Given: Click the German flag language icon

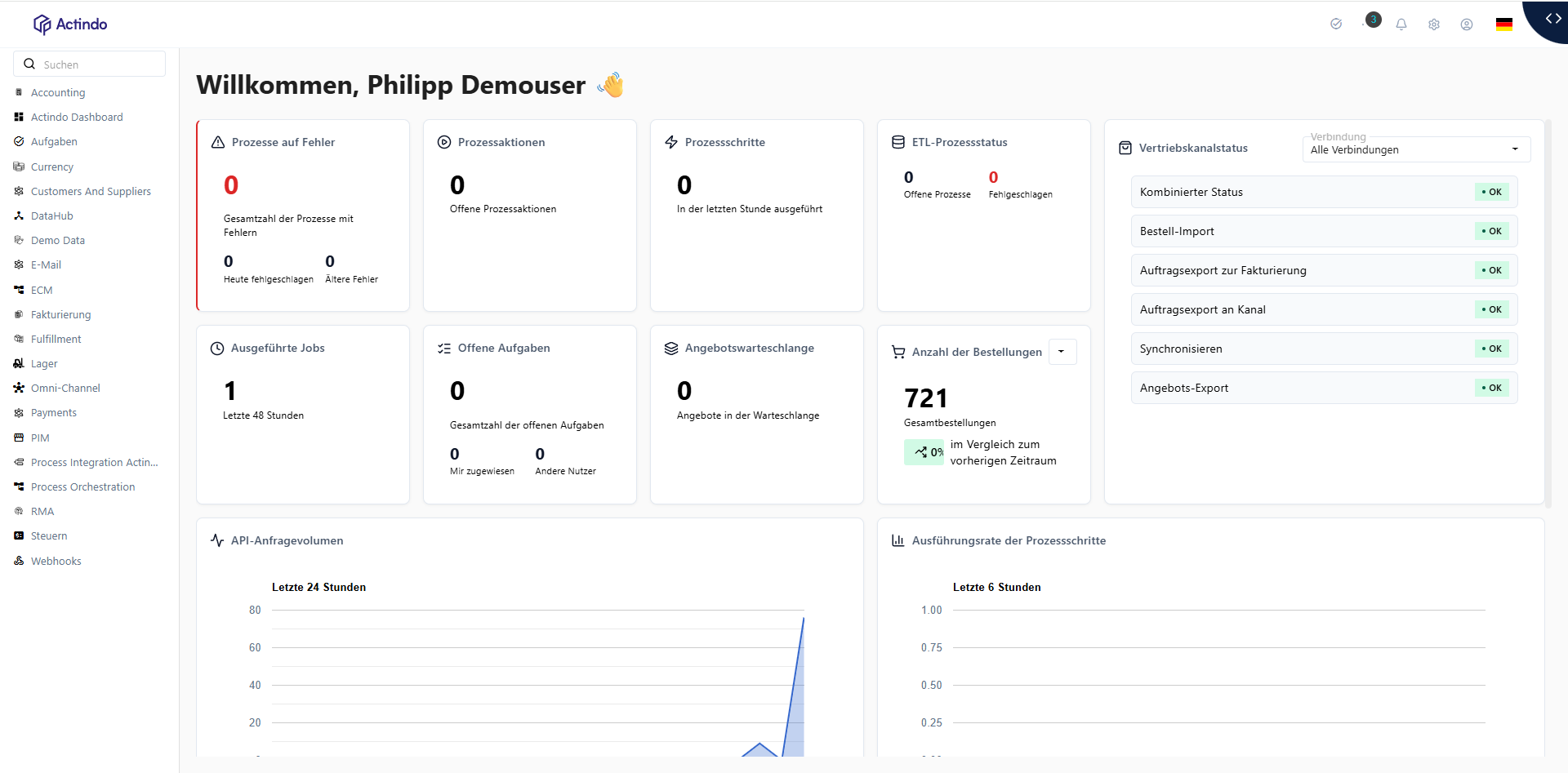Looking at the screenshot, I should click(x=1503, y=24).
